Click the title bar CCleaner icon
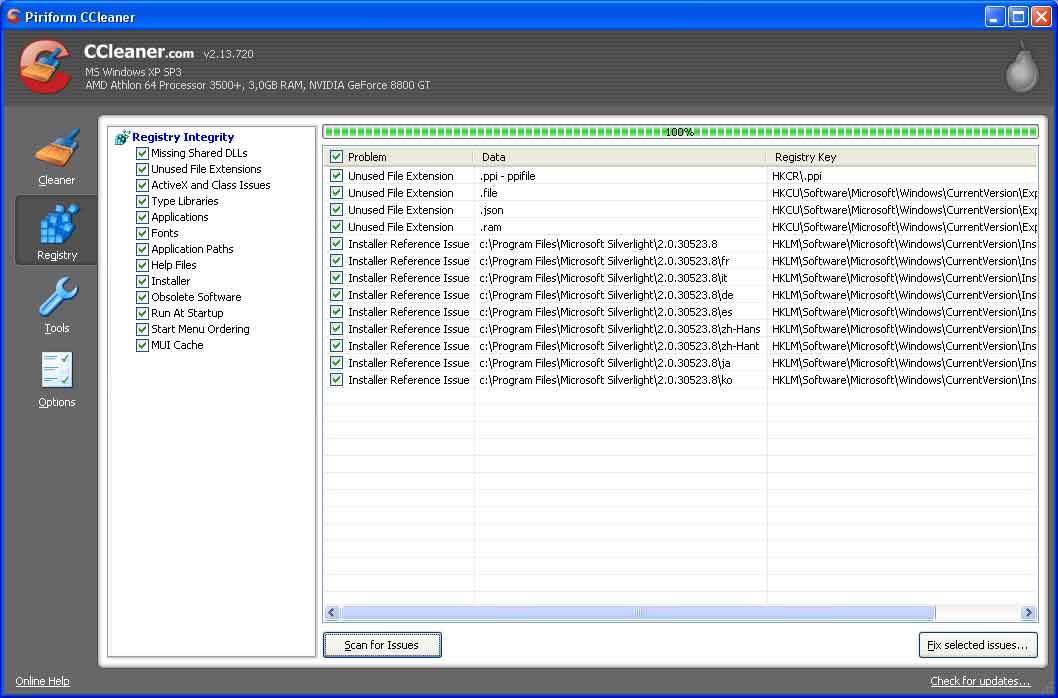Image resolution: width=1058 pixels, height=698 pixels. (13, 16)
